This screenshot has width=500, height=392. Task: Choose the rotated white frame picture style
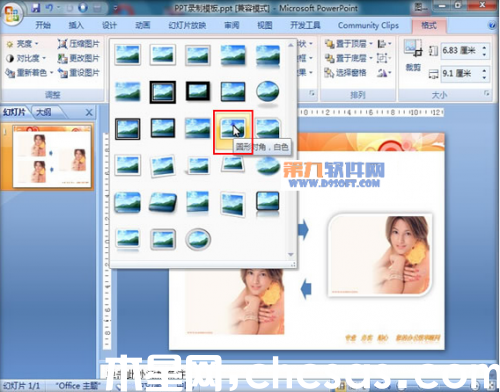[163, 165]
